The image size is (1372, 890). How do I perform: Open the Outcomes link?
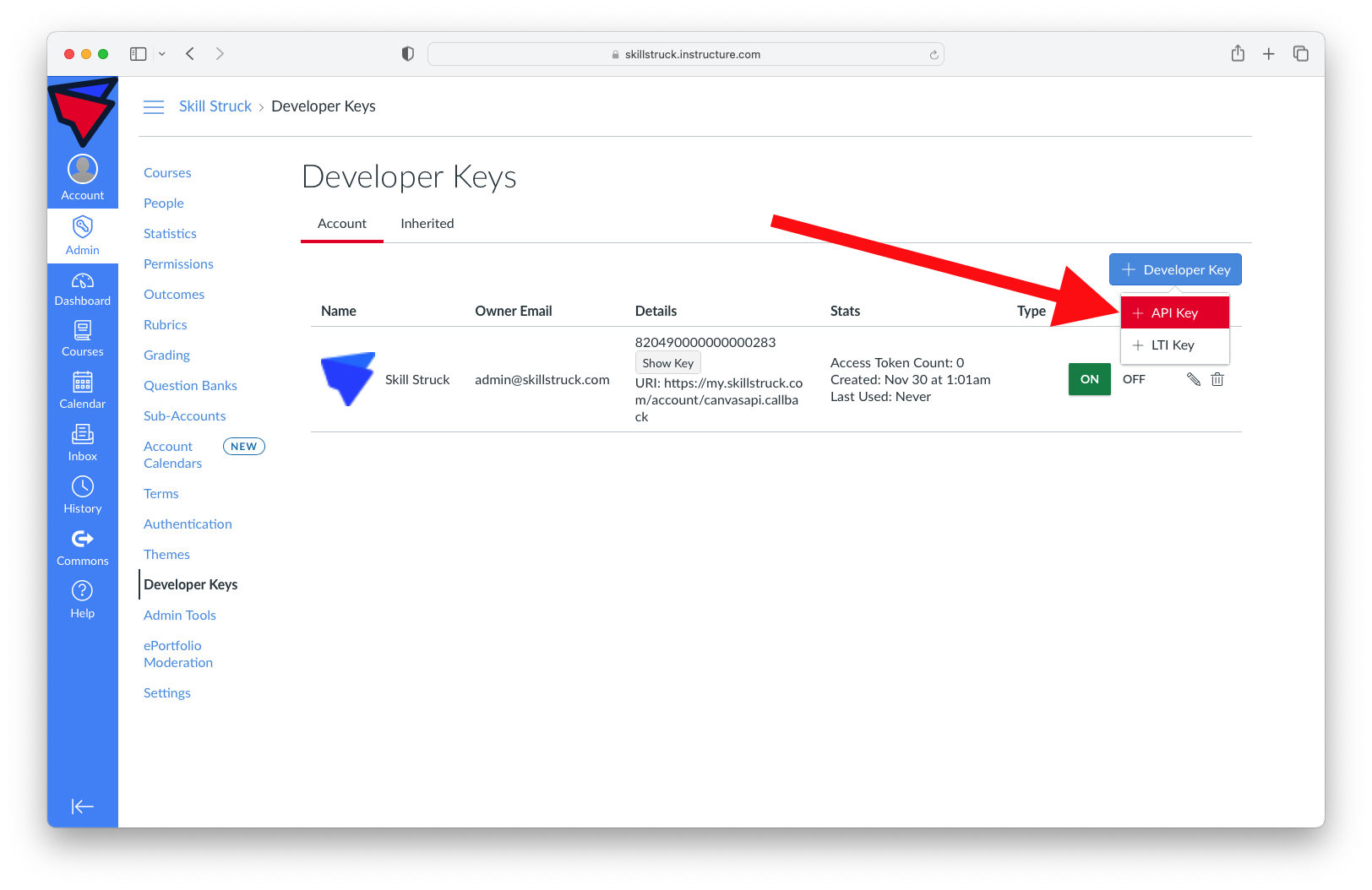pyautogui.click(x=174, y=295)
